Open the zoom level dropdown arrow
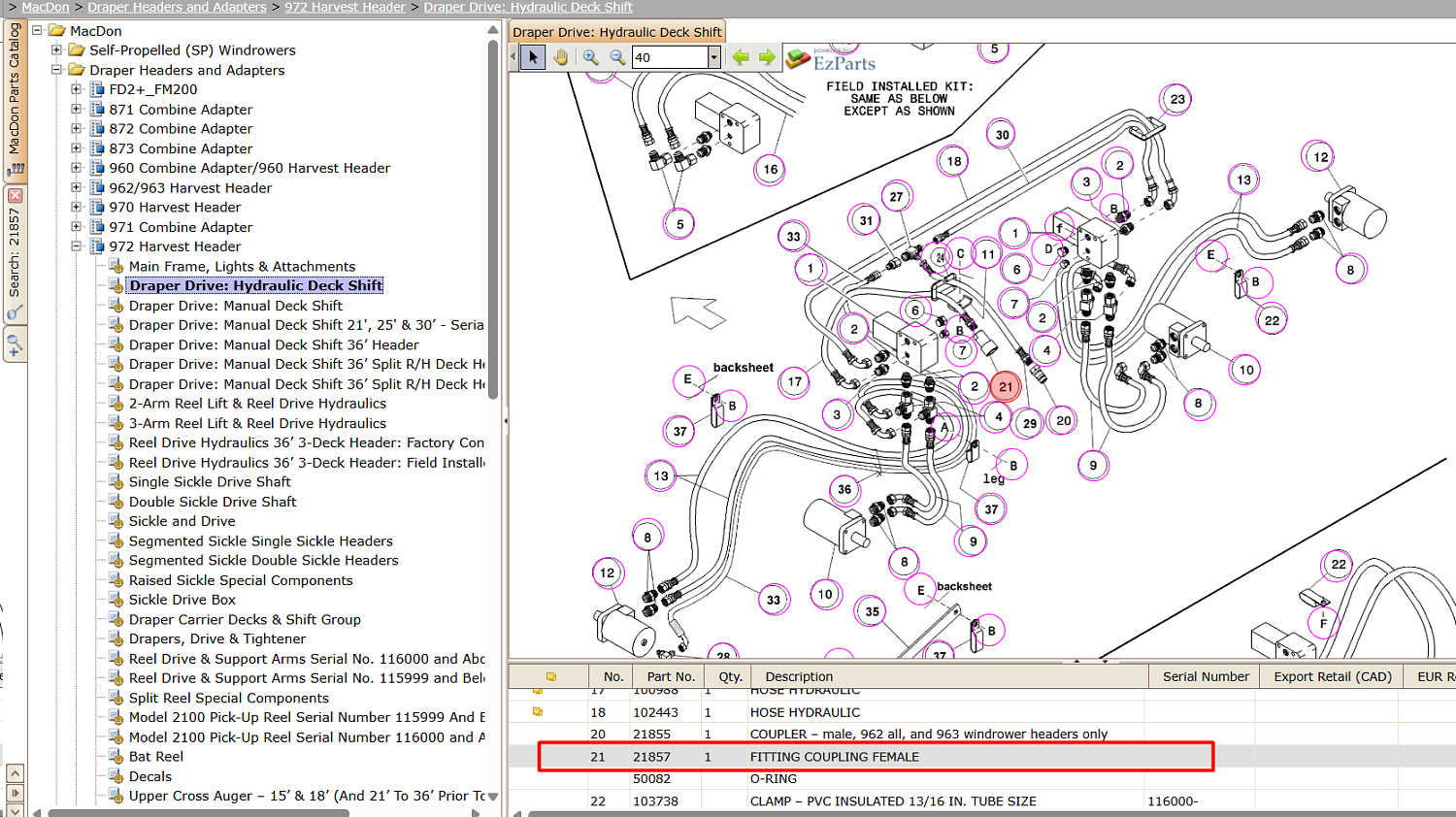1456x817 pixels. 714,57
